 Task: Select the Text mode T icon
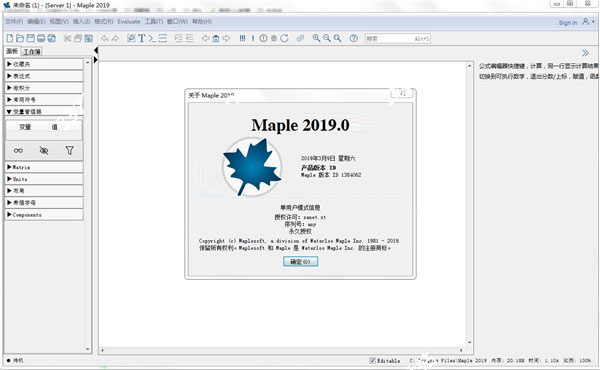[x=142, y=38]
